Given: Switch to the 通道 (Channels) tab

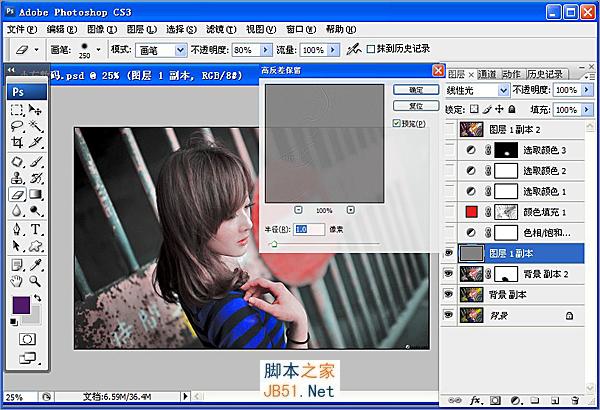Looking at the screenshot, I should click(x=487, y=74).
